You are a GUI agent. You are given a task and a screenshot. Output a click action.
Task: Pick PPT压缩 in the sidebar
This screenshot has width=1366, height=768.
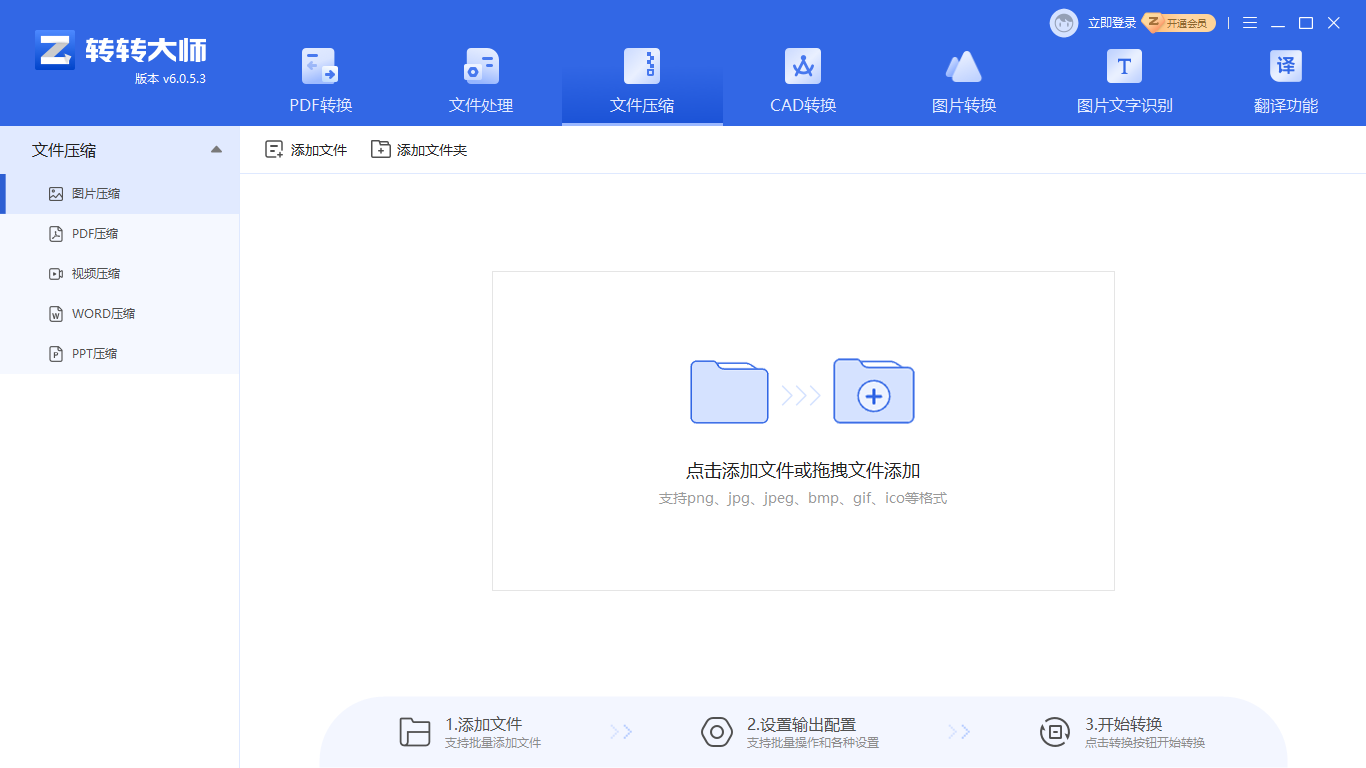[x=120, y=354]
